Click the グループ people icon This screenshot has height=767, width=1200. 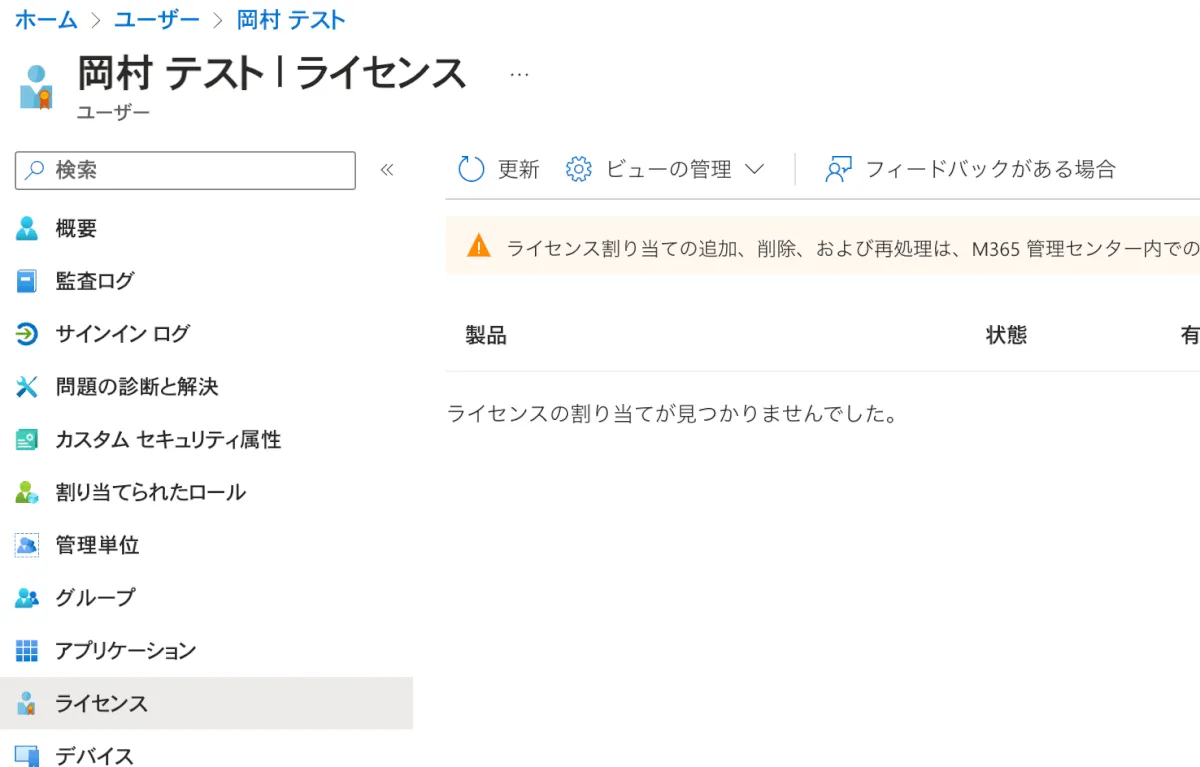pyautogui.click(x=27, y=598)
